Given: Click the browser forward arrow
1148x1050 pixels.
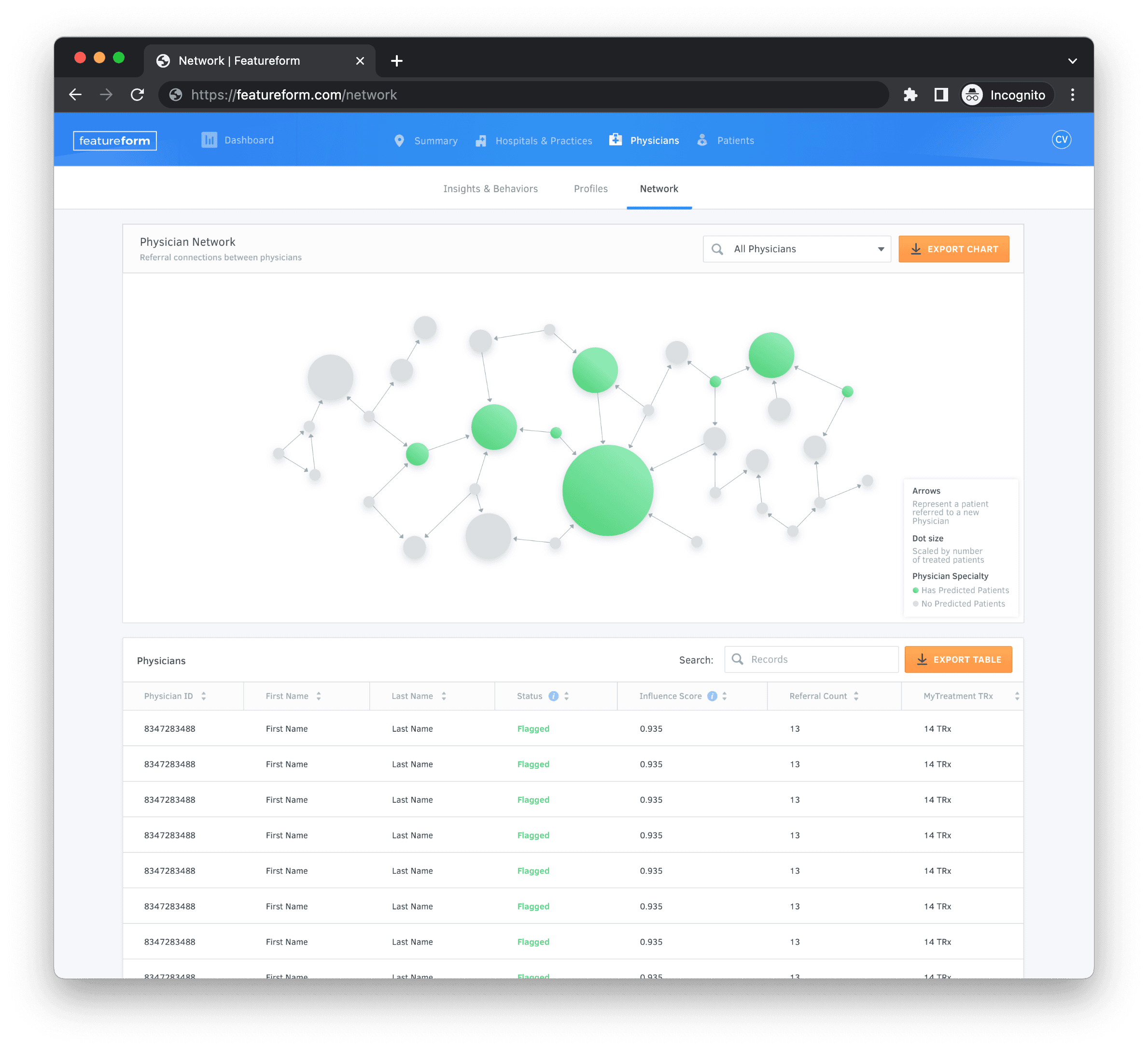Looking at the screenshot, I should tap(106, 95).
